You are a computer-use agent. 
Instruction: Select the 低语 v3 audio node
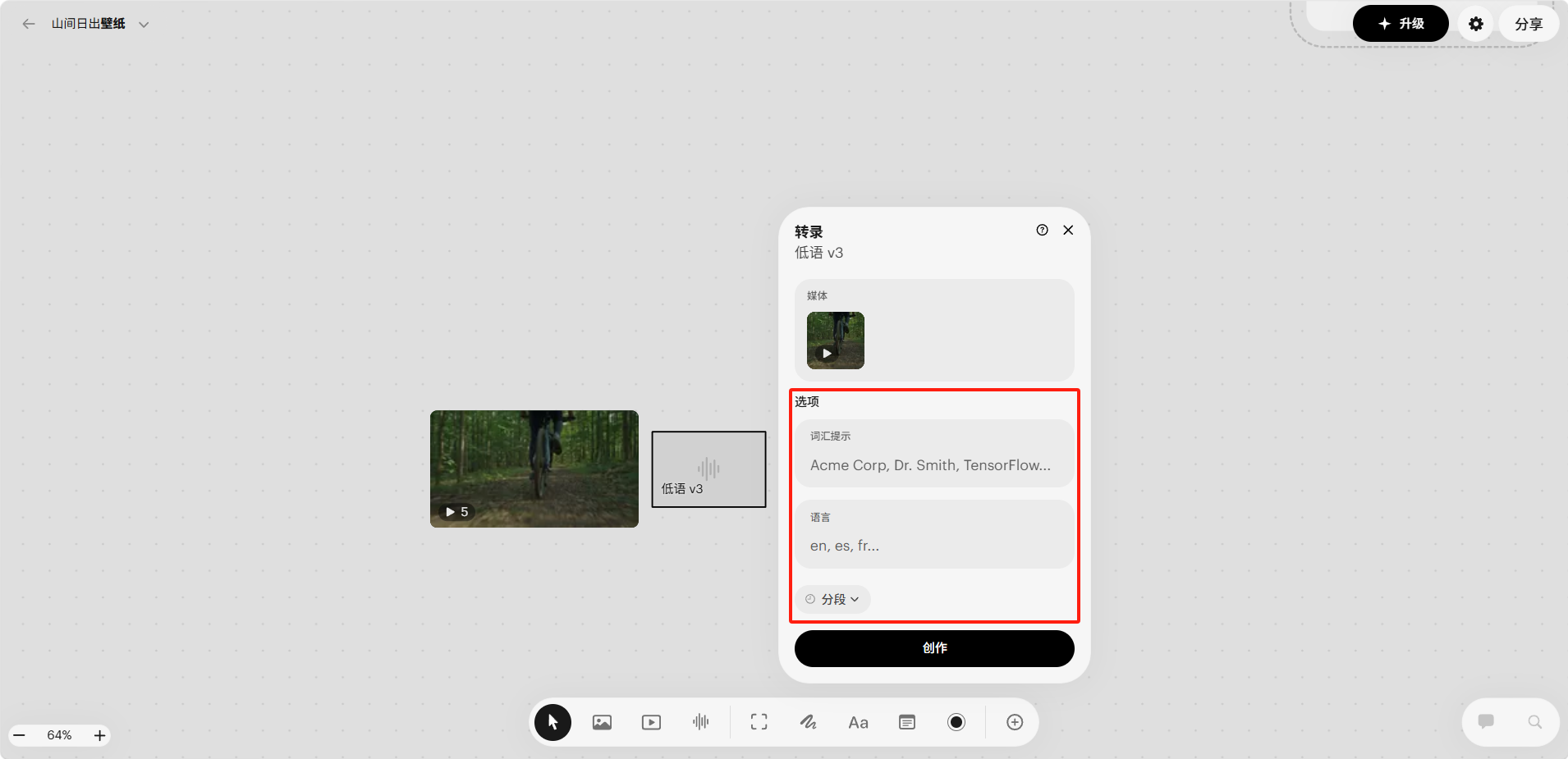click(708, 469)
